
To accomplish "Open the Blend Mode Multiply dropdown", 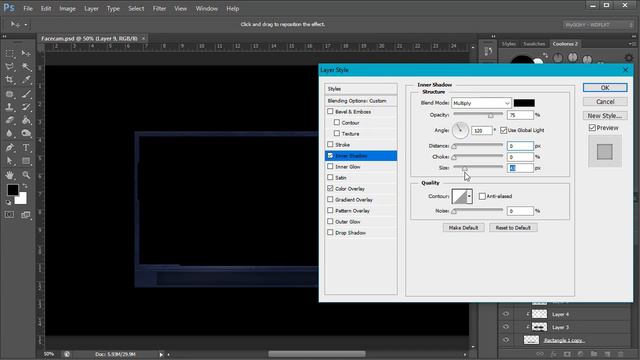I will pos(481,103).
